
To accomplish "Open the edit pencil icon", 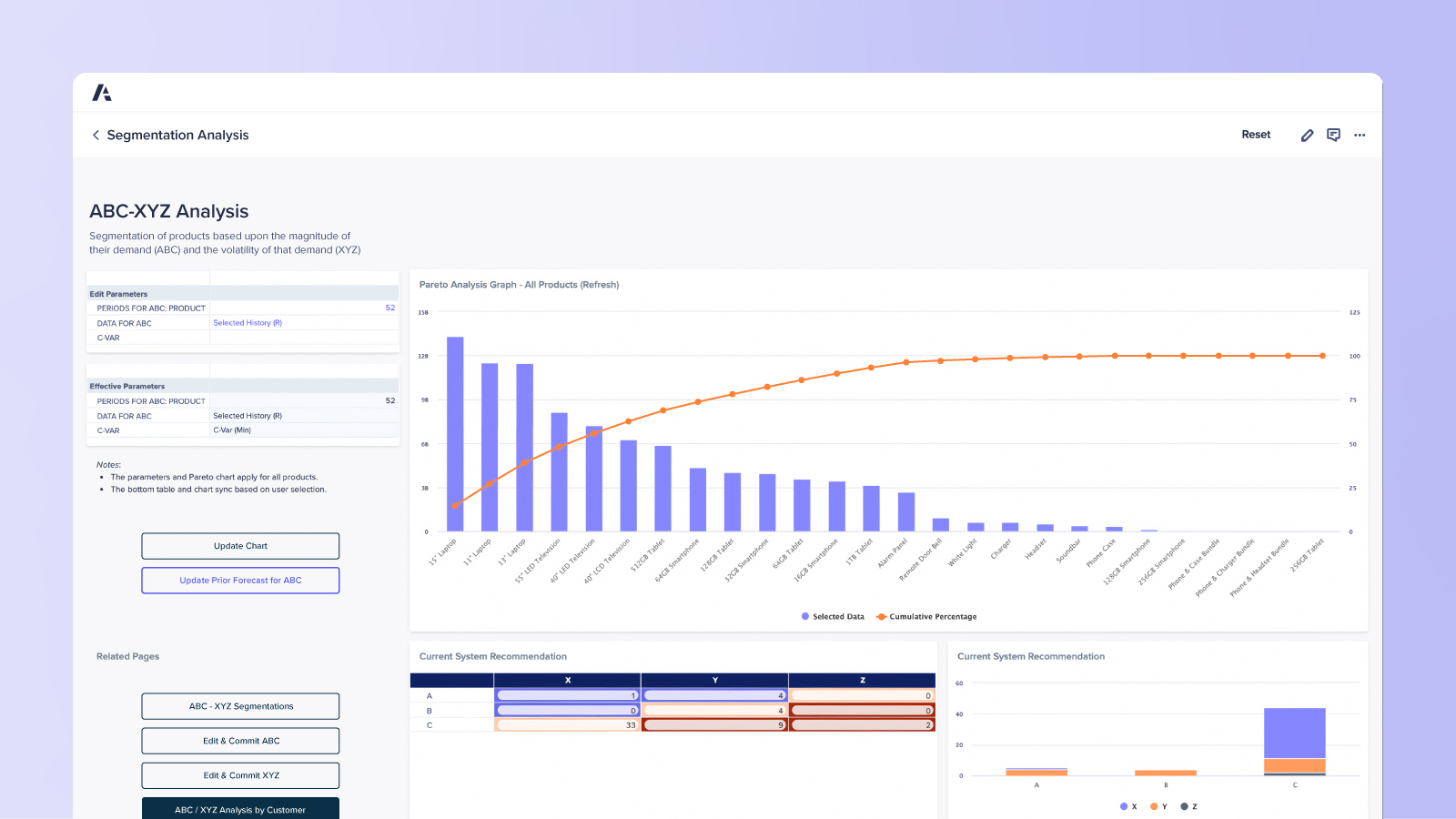I will point(1307,135).
